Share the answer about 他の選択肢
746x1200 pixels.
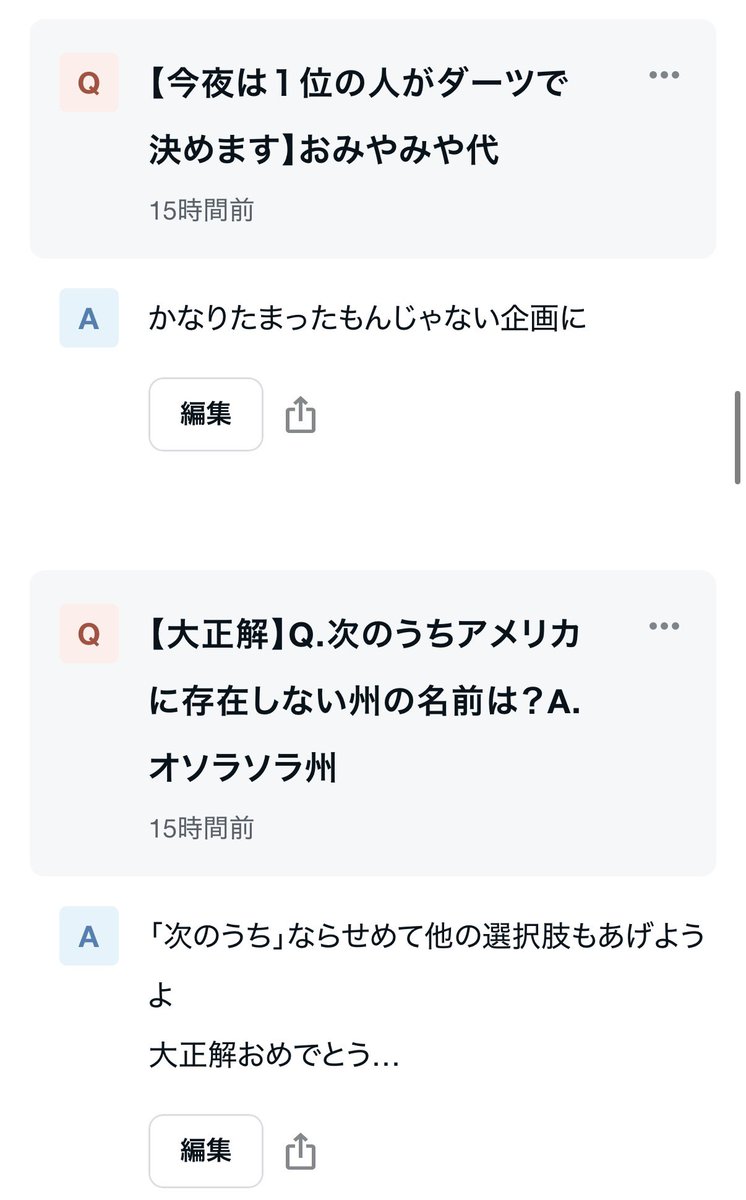[x=300, y=1151]
